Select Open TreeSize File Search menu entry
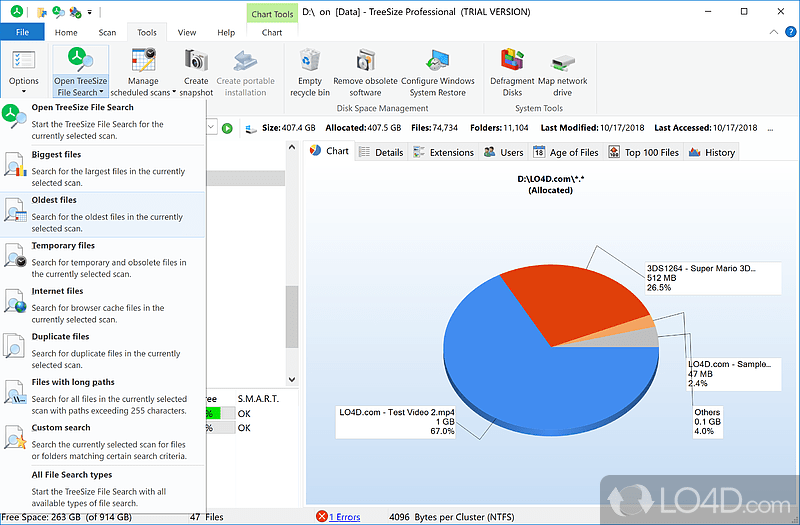 (103, 121)
